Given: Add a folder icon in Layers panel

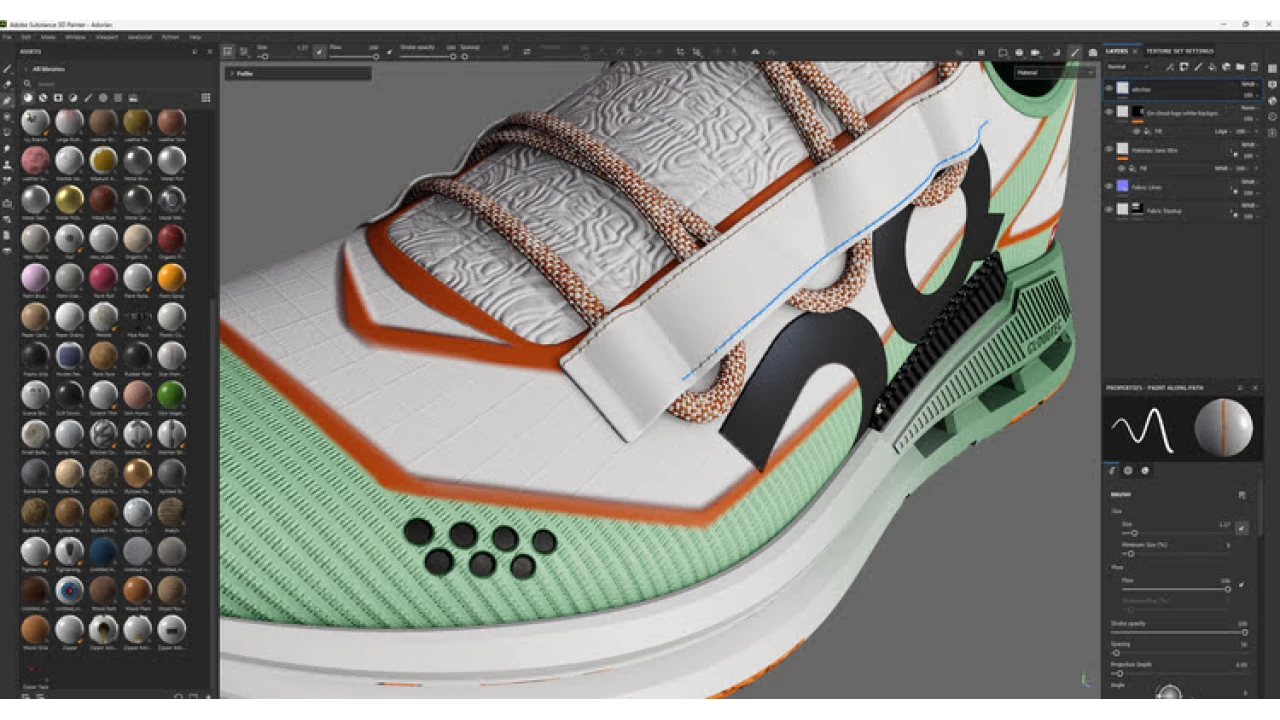Looking at the screenshot, I should coord(1240,67).
